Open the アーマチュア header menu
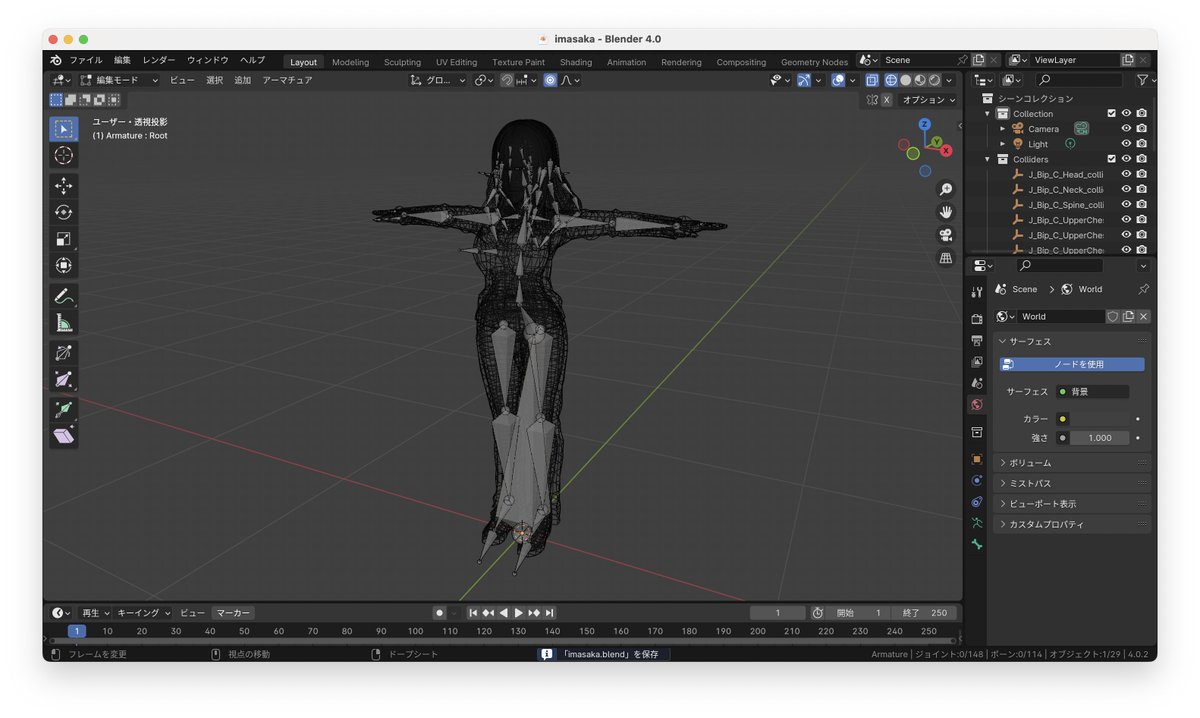The height and width of the screenshot is (718, 1200). tap(287, 80)
